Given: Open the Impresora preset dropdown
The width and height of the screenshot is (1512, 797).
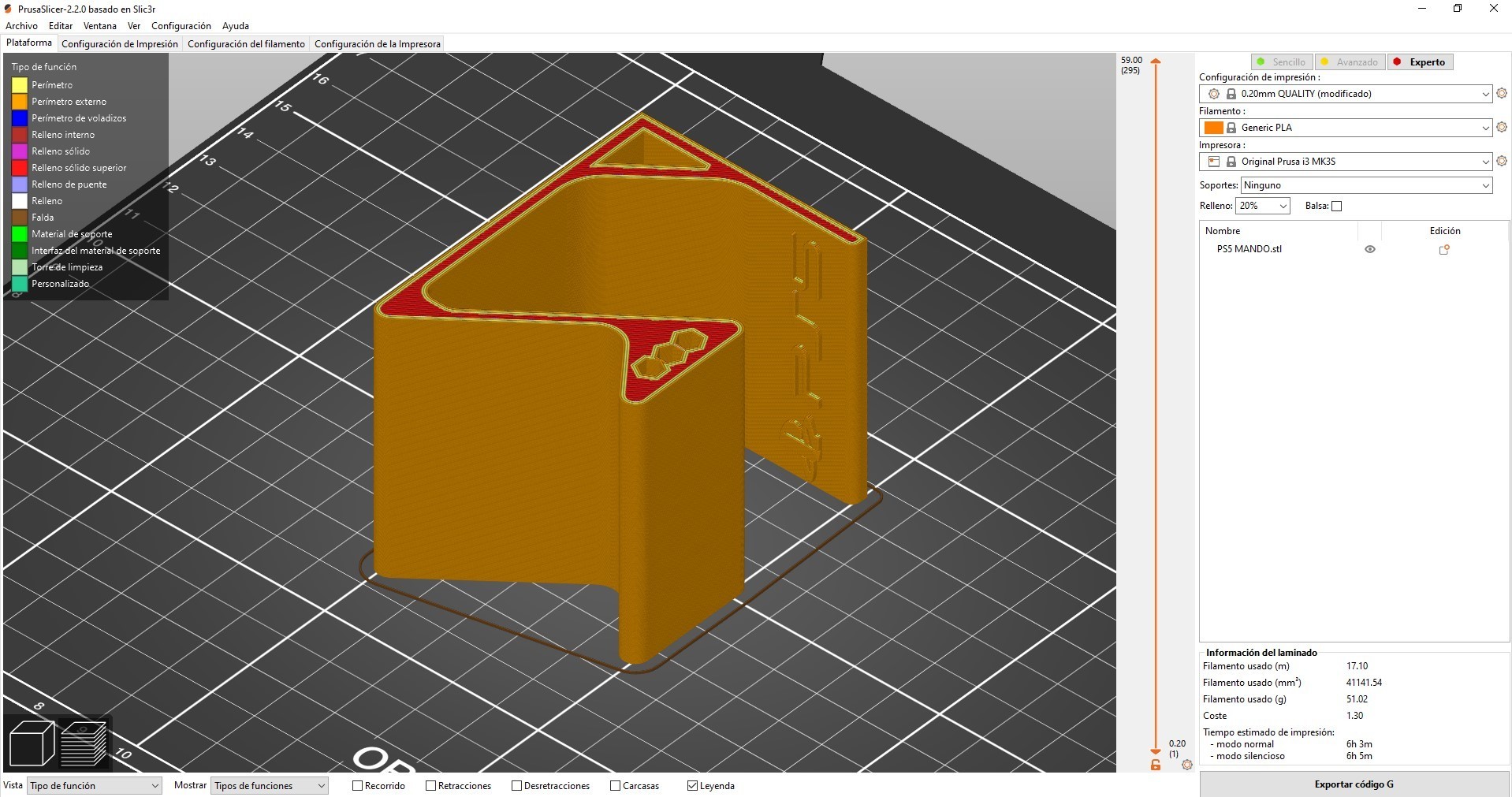Looking at the screenshot, I should (x=1346, y=162).
